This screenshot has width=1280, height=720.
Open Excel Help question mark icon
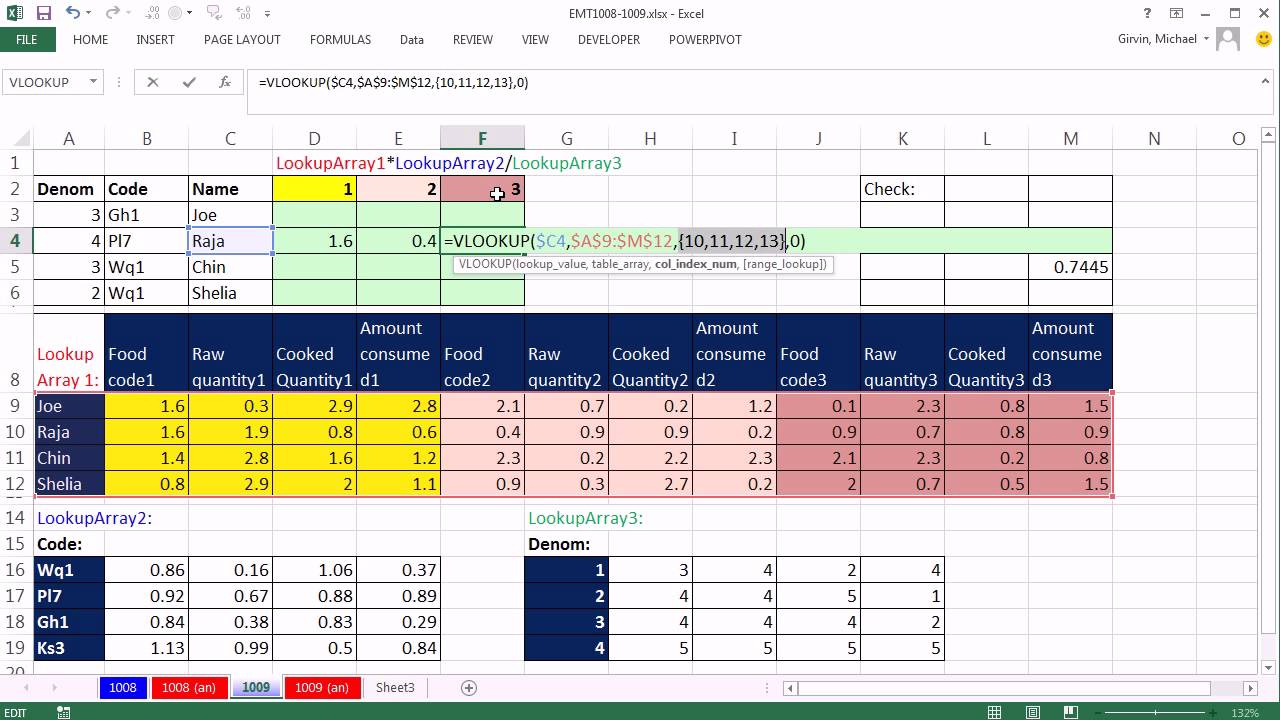tap(1148, 14)
